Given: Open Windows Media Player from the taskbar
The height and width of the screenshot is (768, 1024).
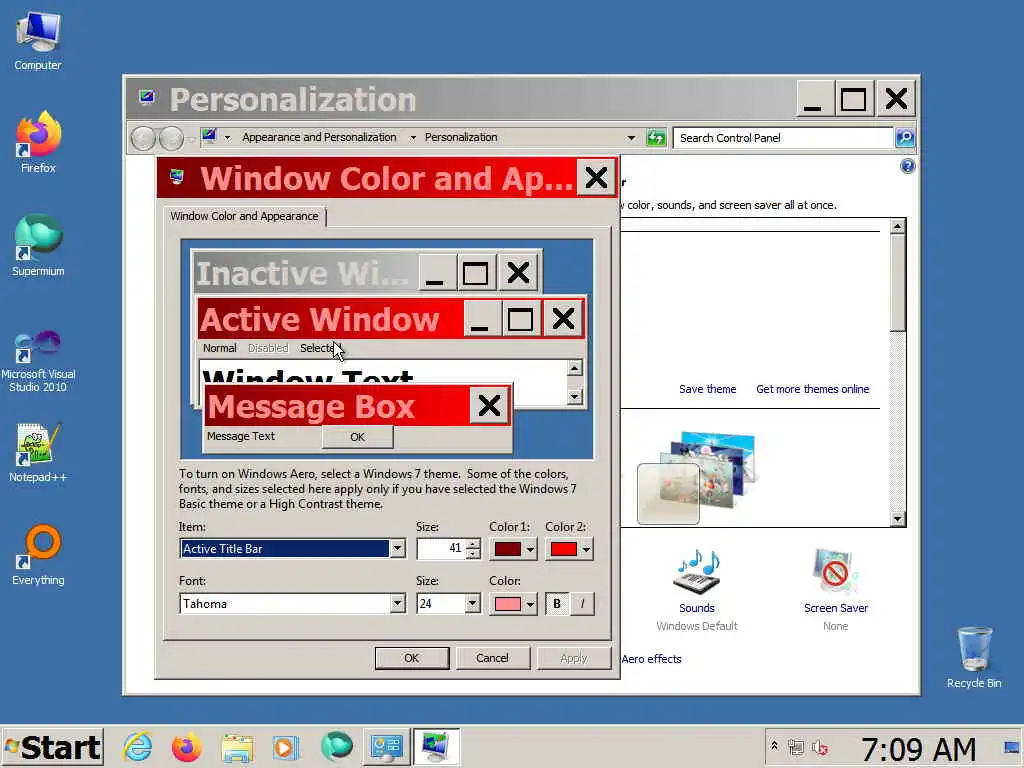Looking at the screenshot, I should (286, 747).
